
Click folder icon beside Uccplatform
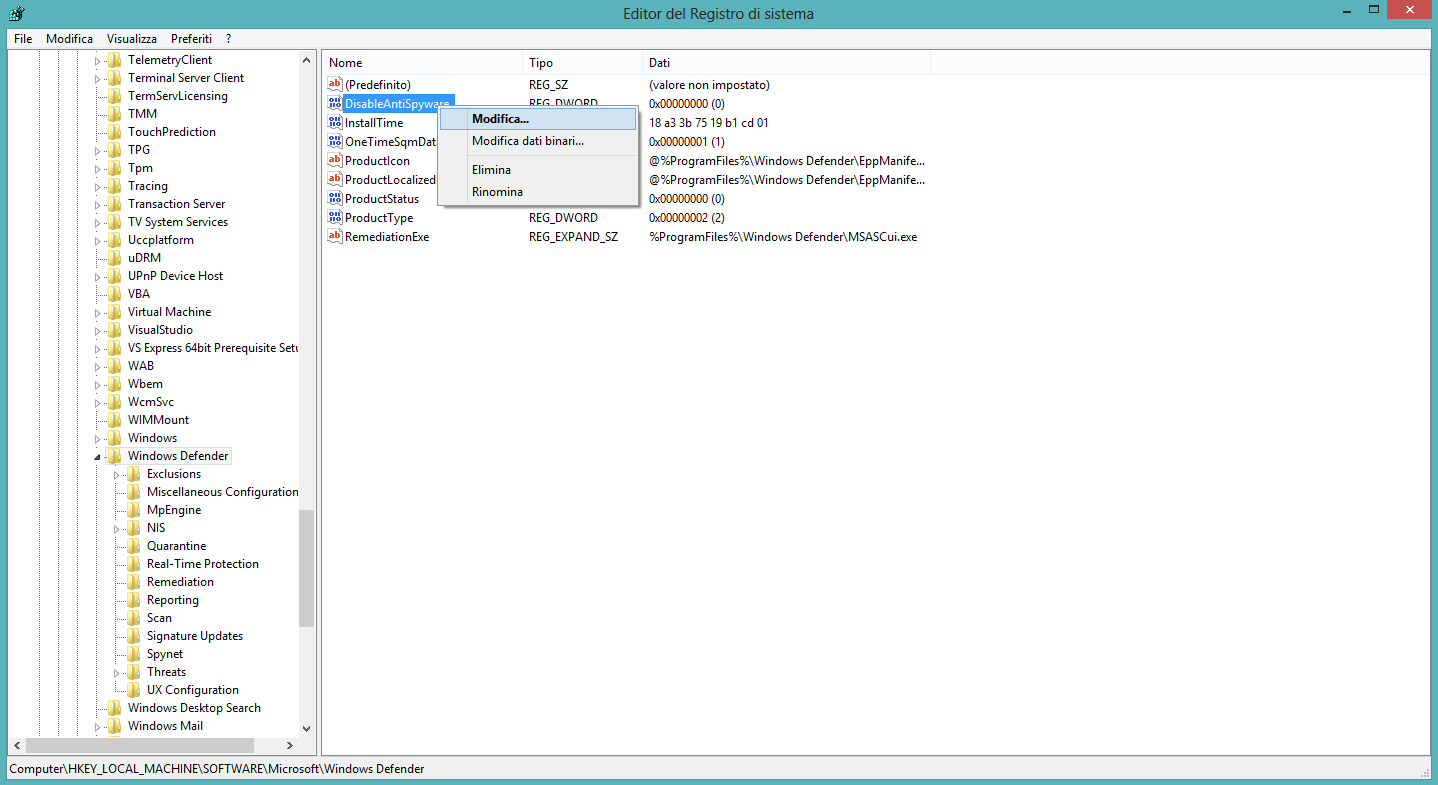pos(115,240)
